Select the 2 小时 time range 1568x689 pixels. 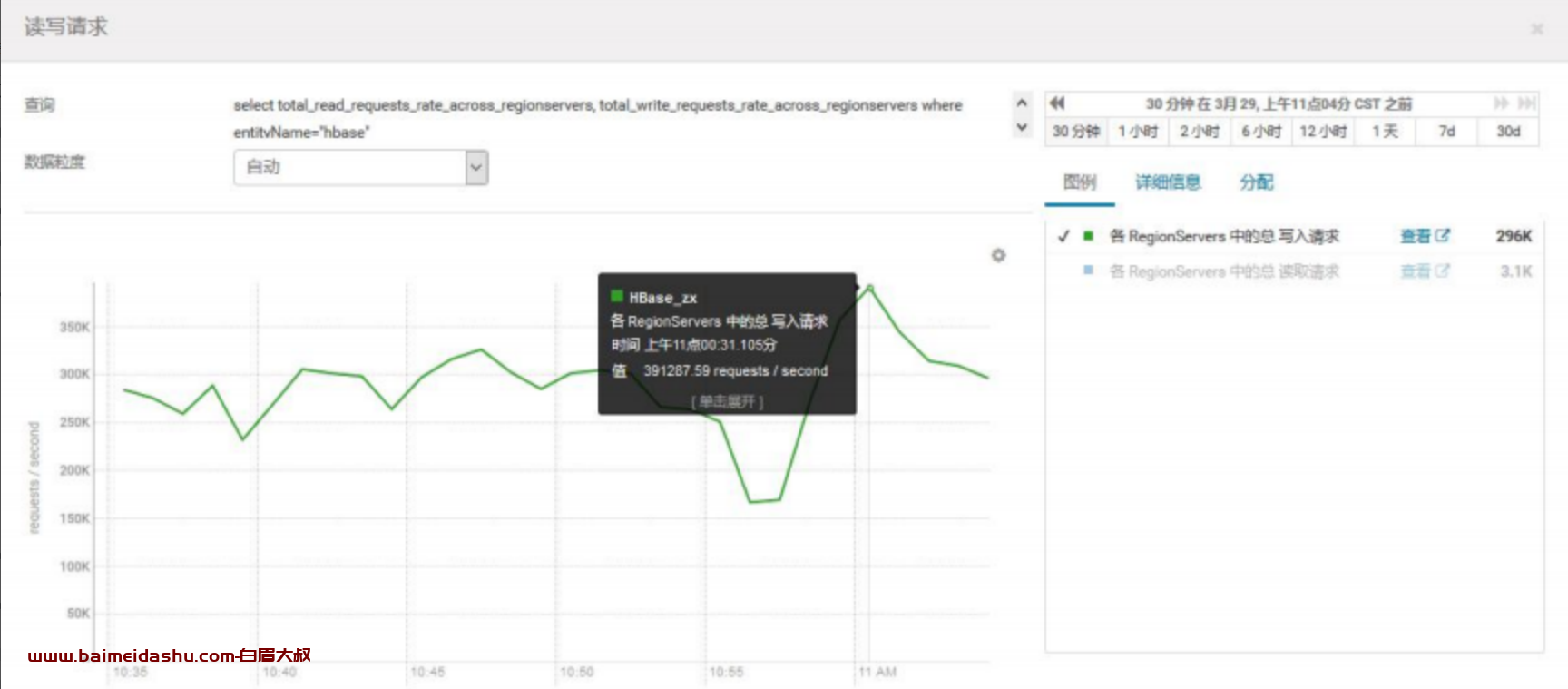(x=1200, y=132)
